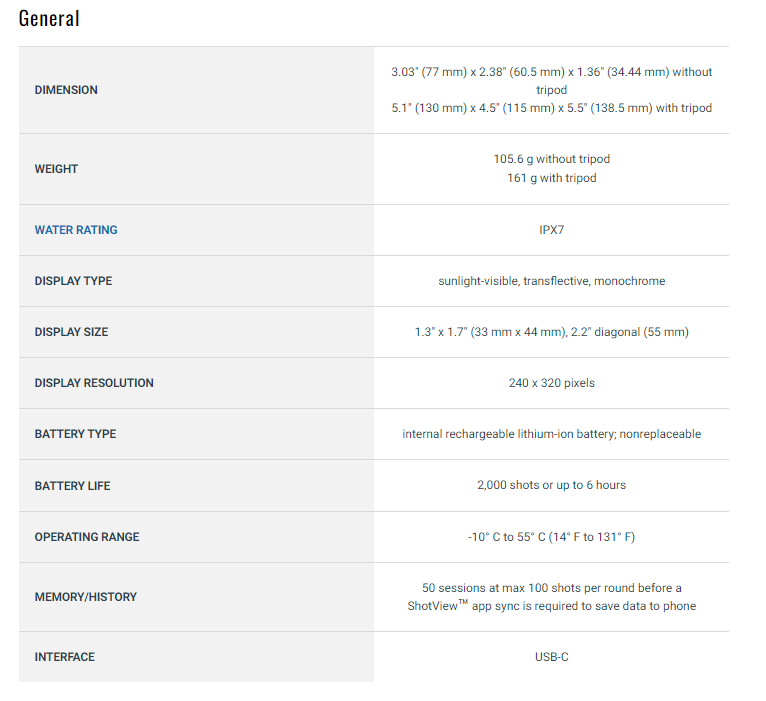Click the BATTERY LIFE label
Image resolution: width=766 pixels, height=701 pixels.
pyautogui.click(x=72, y=486)
